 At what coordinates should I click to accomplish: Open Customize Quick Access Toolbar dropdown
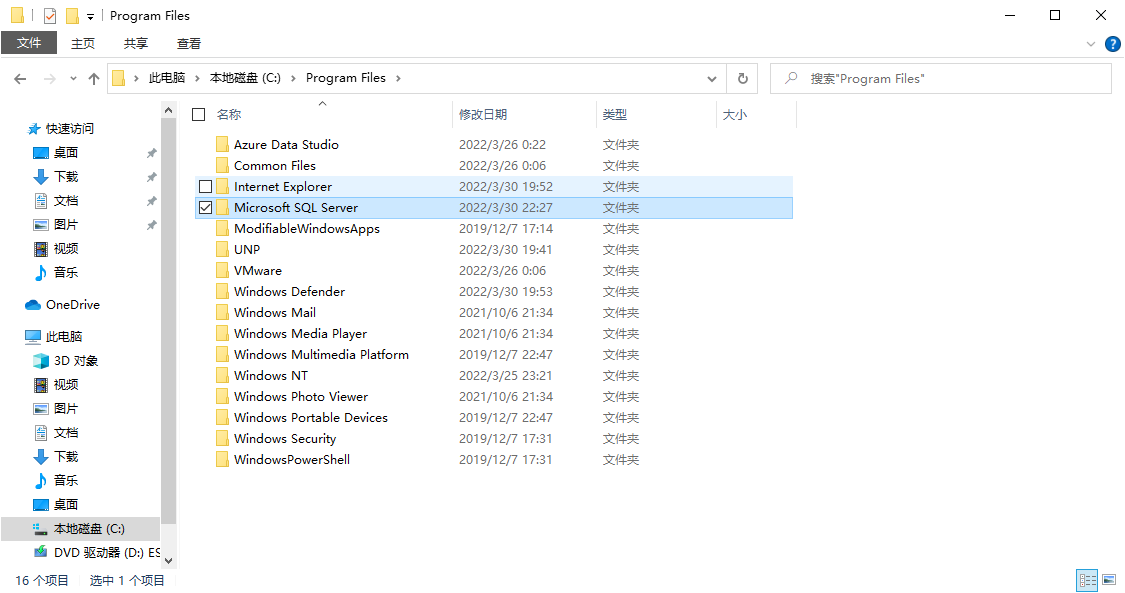90,16
